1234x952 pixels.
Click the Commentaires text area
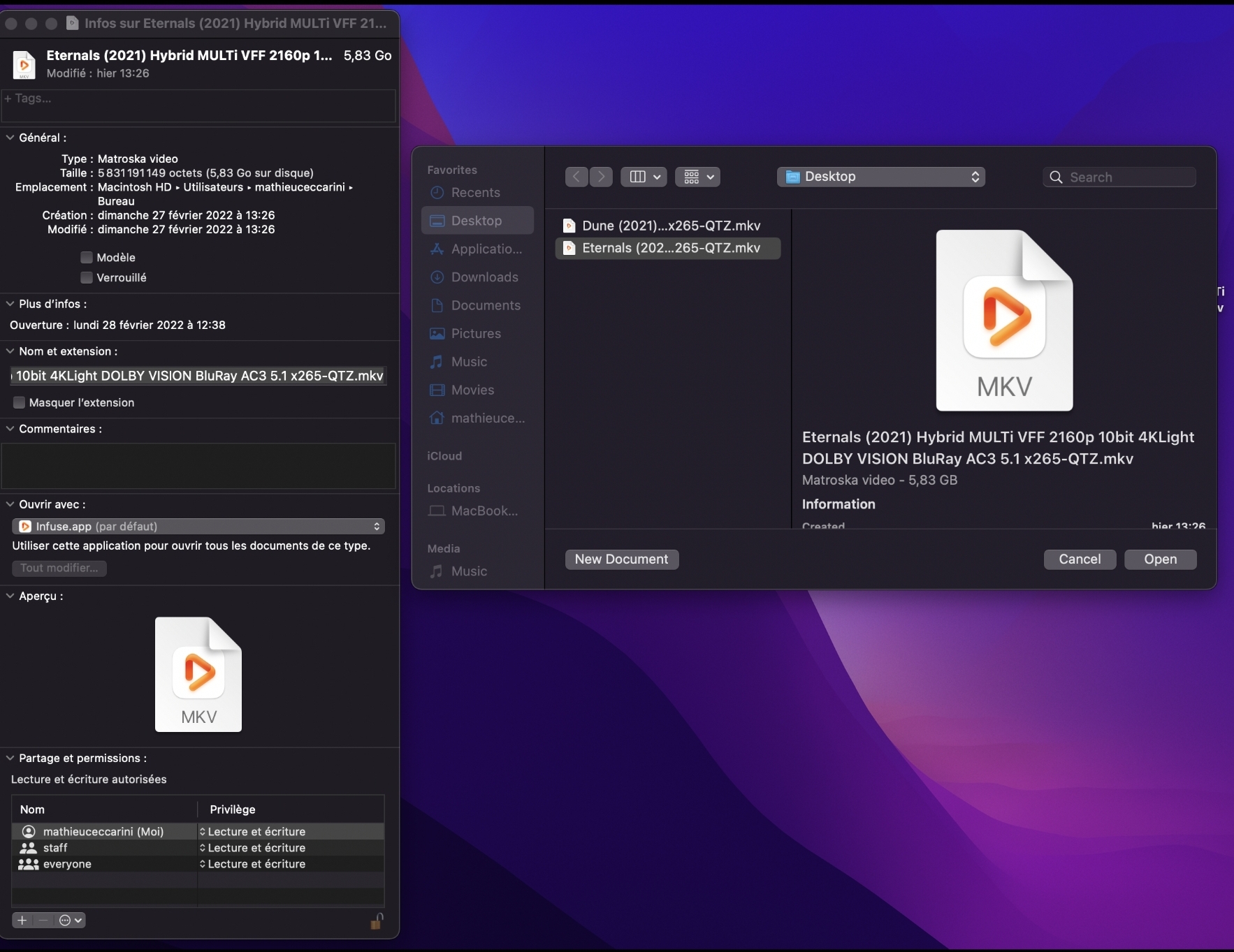198,466
